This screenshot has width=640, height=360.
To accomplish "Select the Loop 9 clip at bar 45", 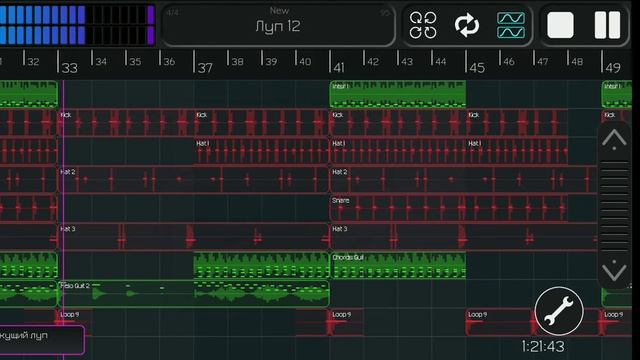I will (501, 322).
